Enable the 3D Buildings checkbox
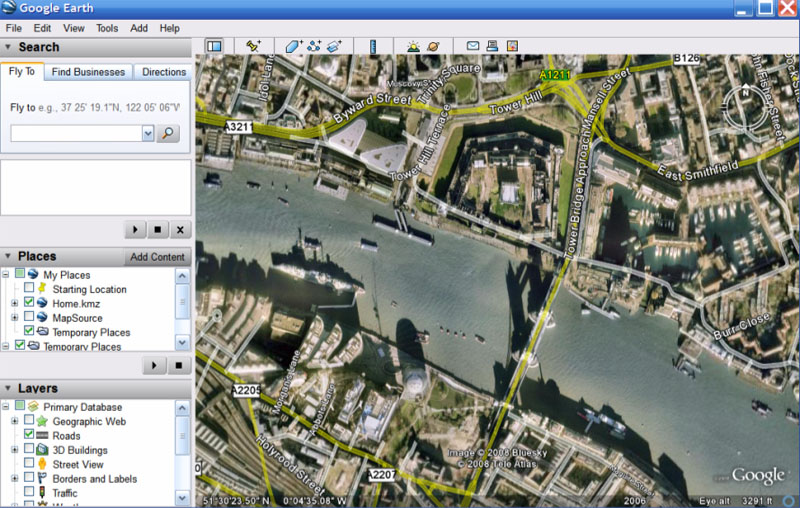 pos(29,448)
